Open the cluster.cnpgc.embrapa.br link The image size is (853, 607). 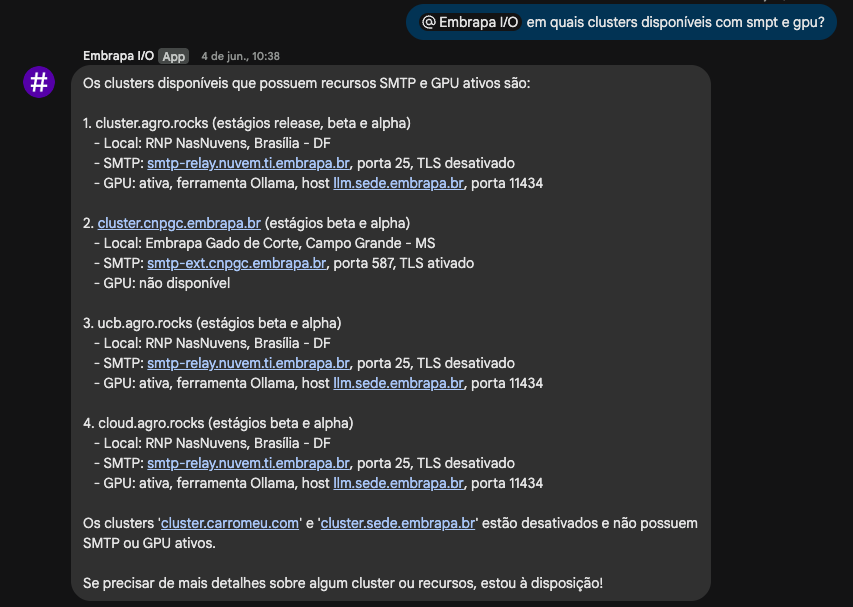click(x=179, y=224)
